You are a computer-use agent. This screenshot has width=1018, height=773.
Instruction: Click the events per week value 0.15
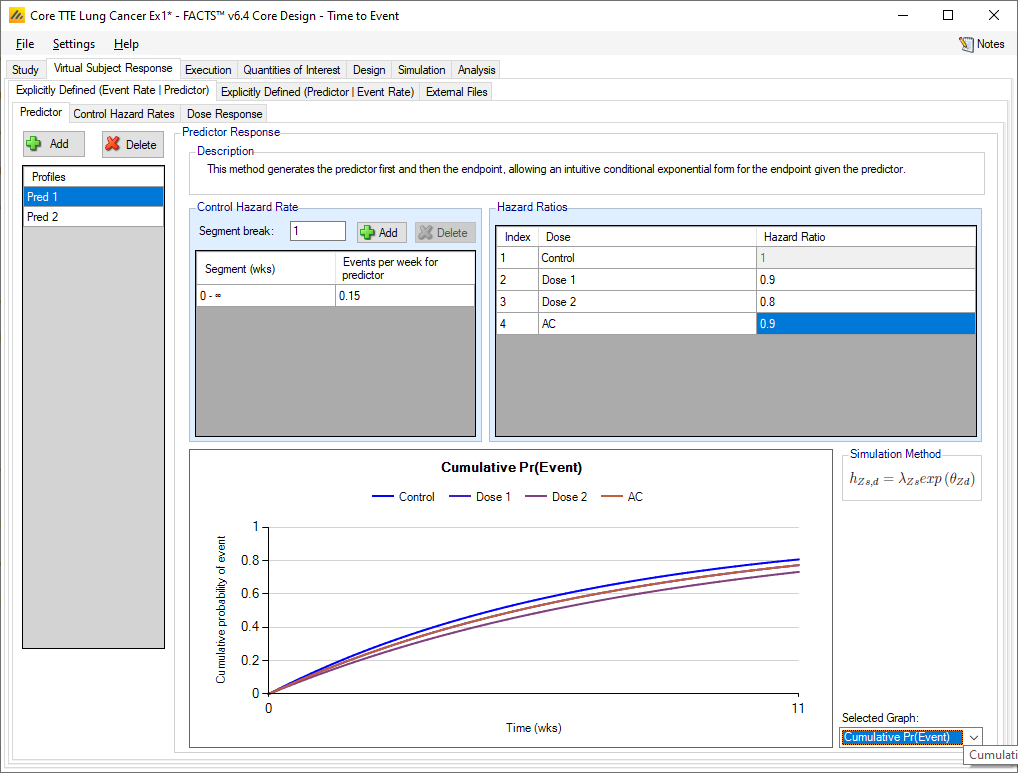[x=404, y=296]
